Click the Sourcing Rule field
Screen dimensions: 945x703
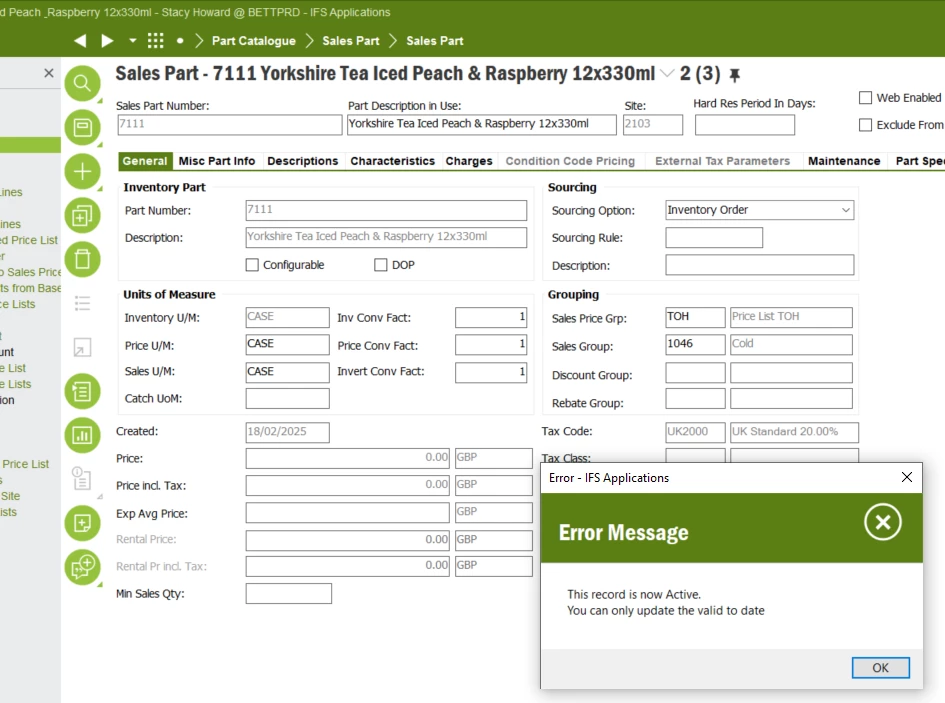coord(714,238)
